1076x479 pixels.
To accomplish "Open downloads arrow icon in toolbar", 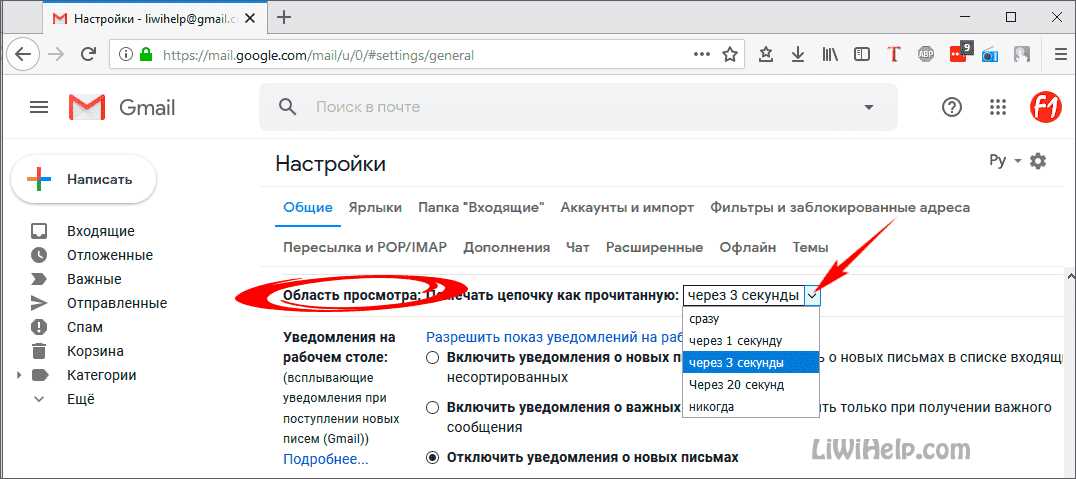I will pyautogui.click(x=797, y=55).
